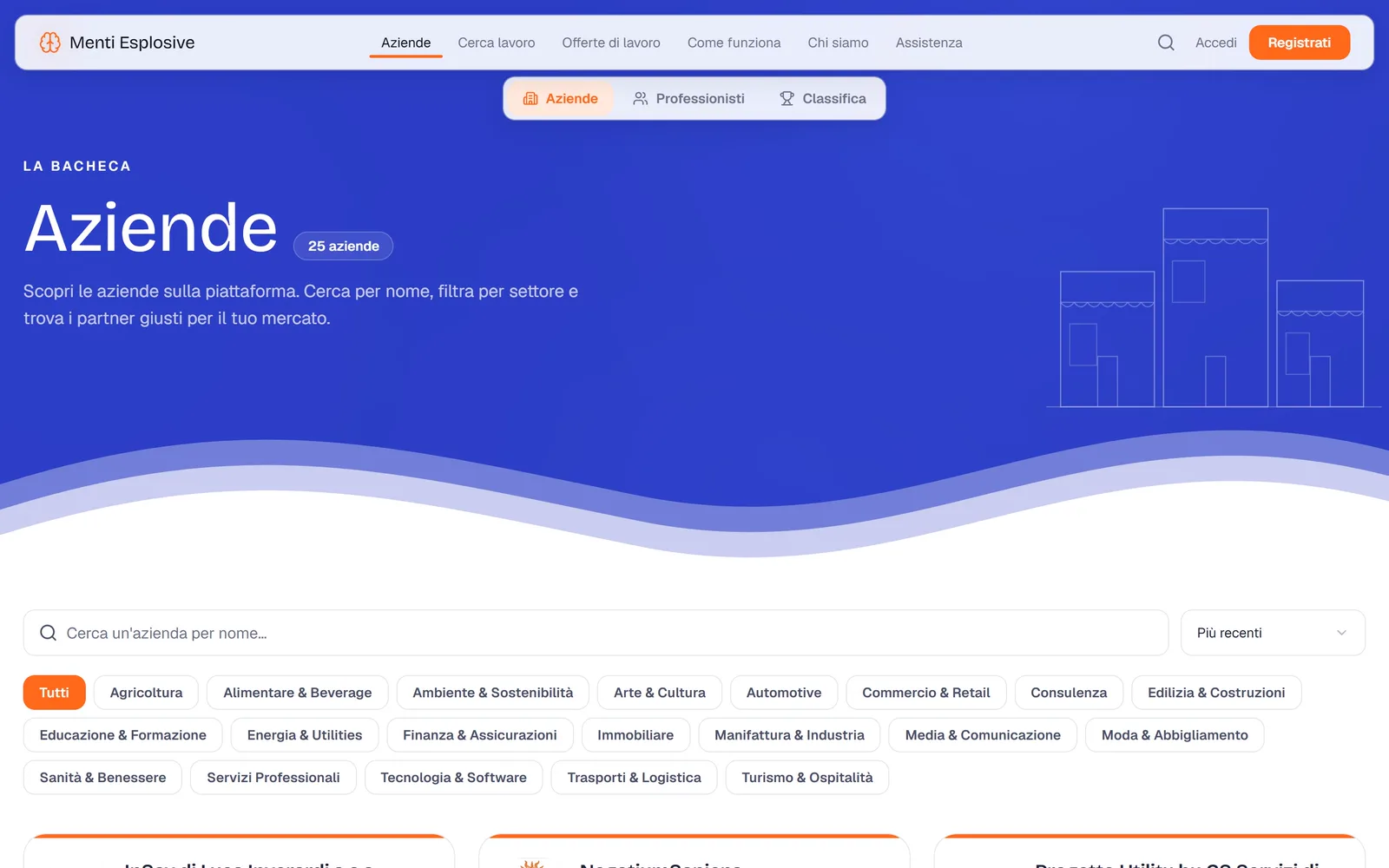Screen dimensions: 1389x868
Task: Filter by Manifattura & Industria
Action: pos(789,735)
